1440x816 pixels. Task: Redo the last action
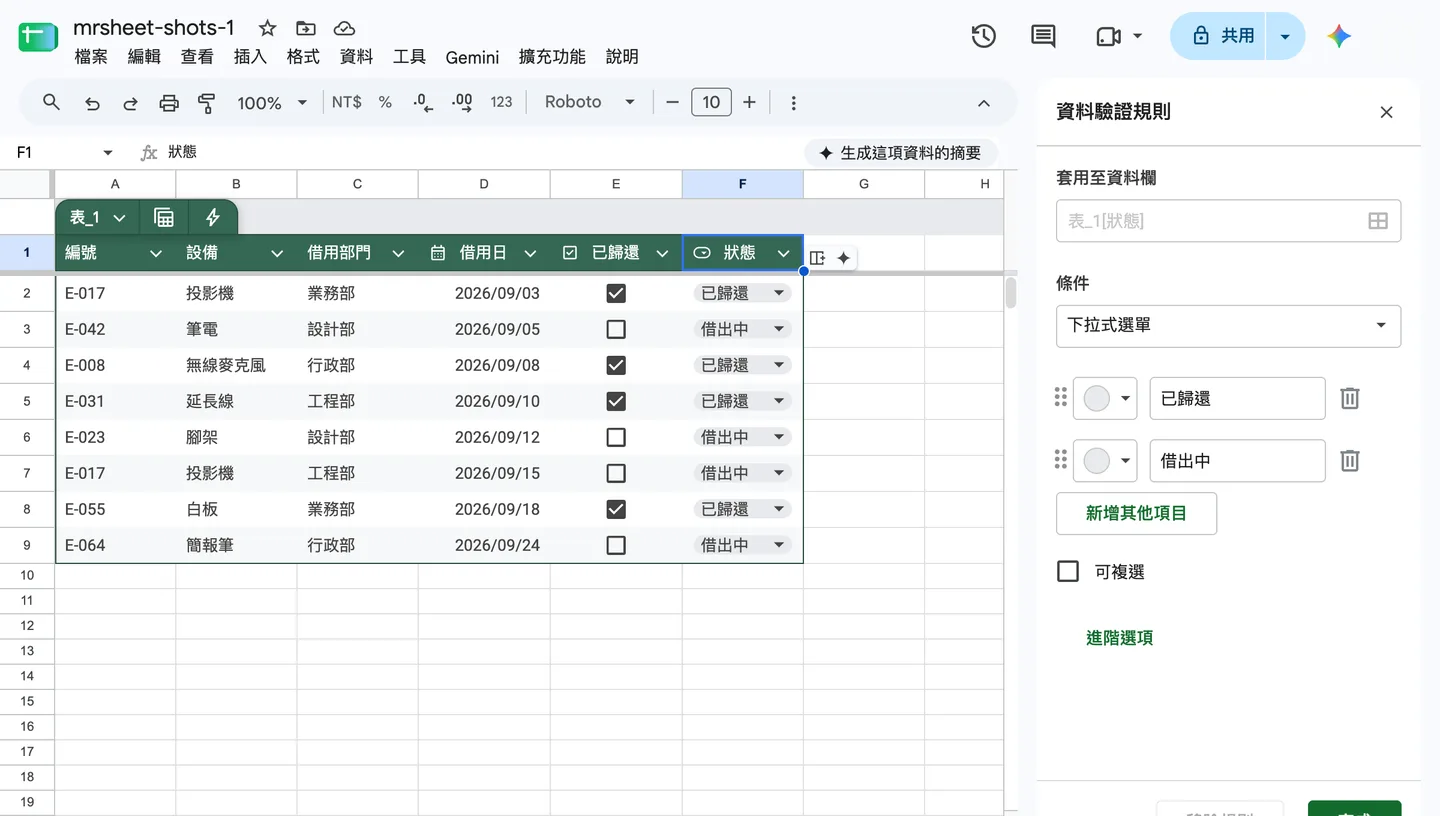coord(130,102)
